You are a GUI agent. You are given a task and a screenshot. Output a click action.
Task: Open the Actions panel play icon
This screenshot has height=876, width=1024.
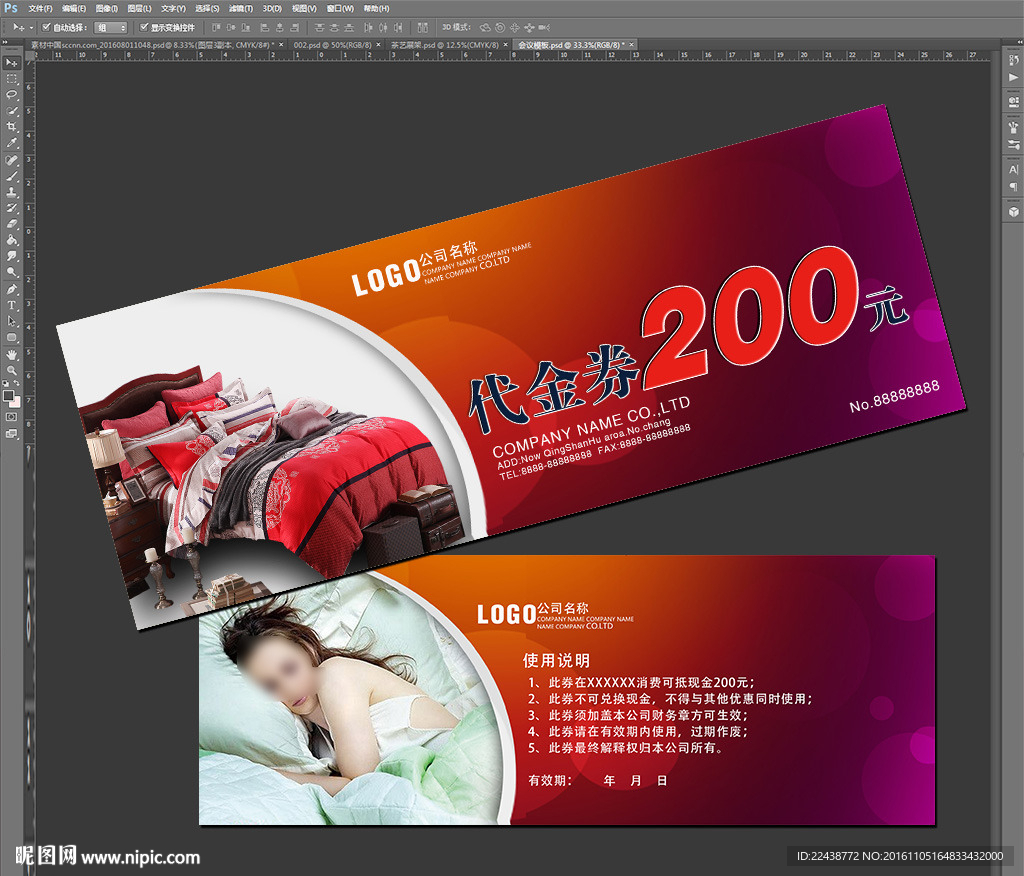pos(1014,77)
